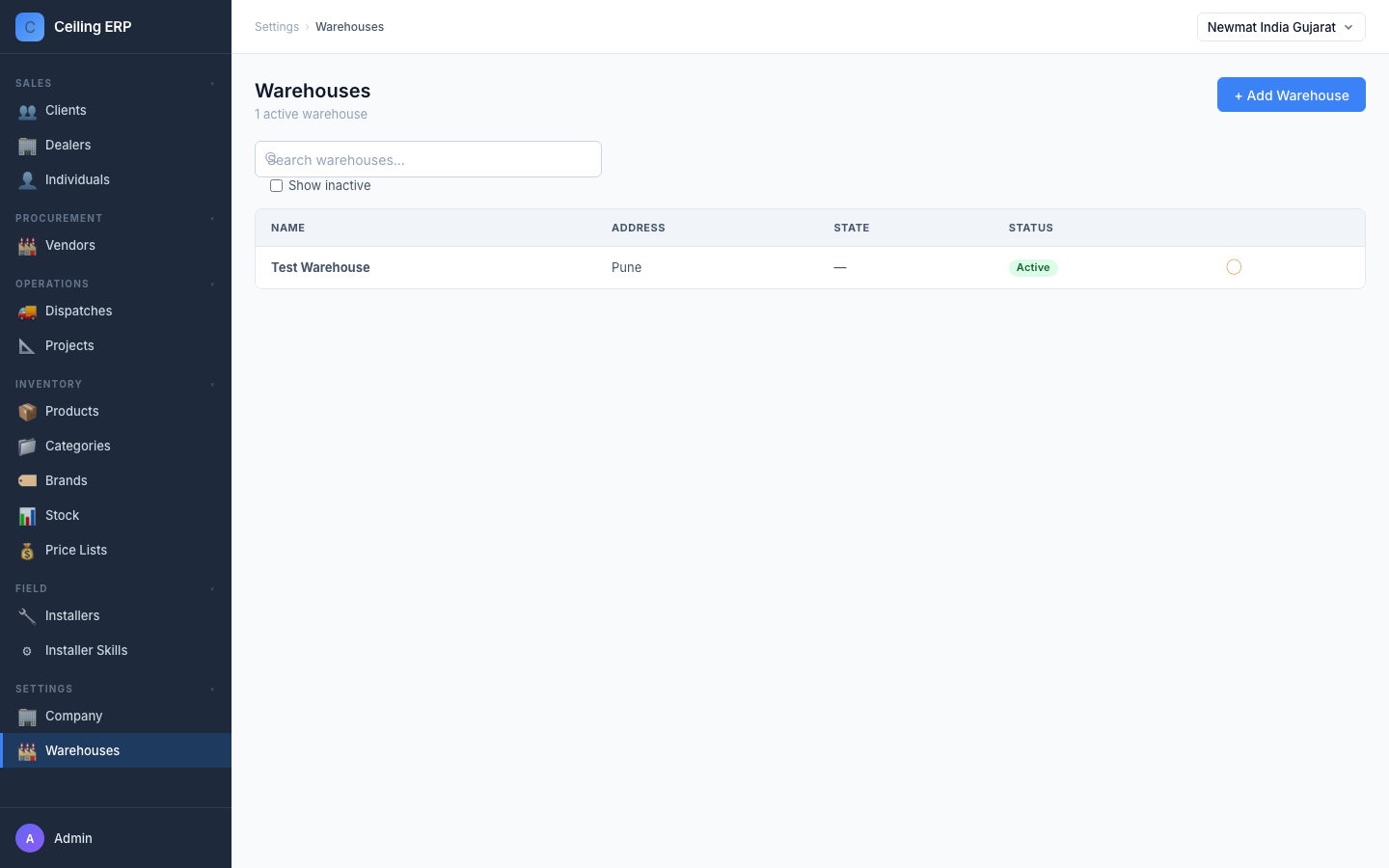Go to Company menu item
Image resolution: width=1389 pixels, height=868 pixels.
[116, 716]
